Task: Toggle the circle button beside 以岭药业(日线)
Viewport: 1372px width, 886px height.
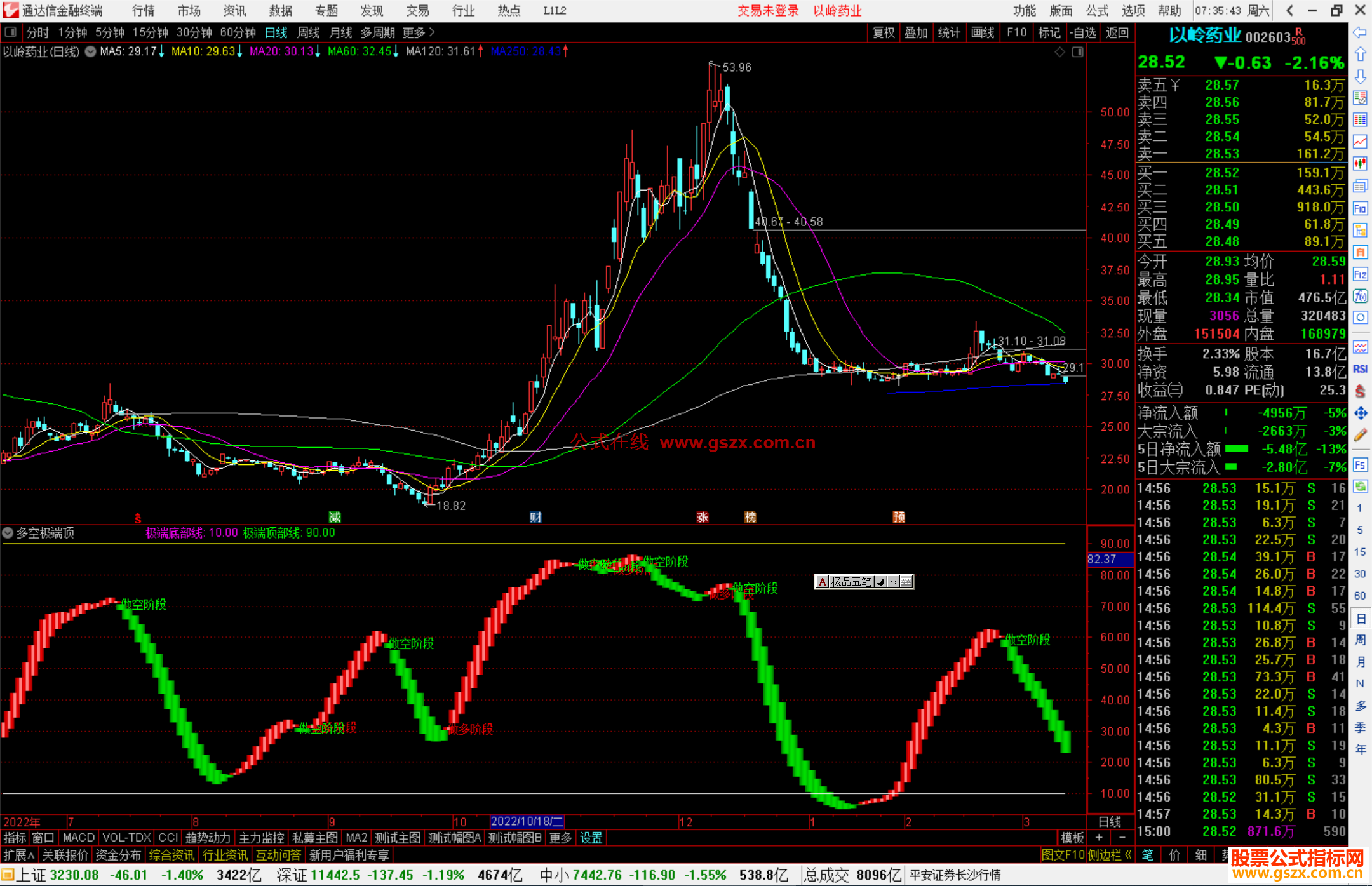Action: [91, 51]
